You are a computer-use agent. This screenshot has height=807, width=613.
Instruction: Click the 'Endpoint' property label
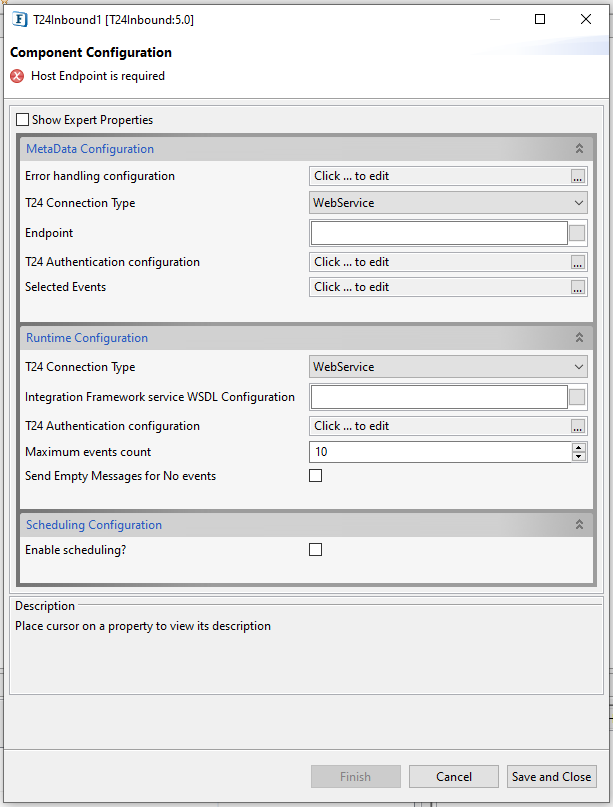[x=49, y=233]
